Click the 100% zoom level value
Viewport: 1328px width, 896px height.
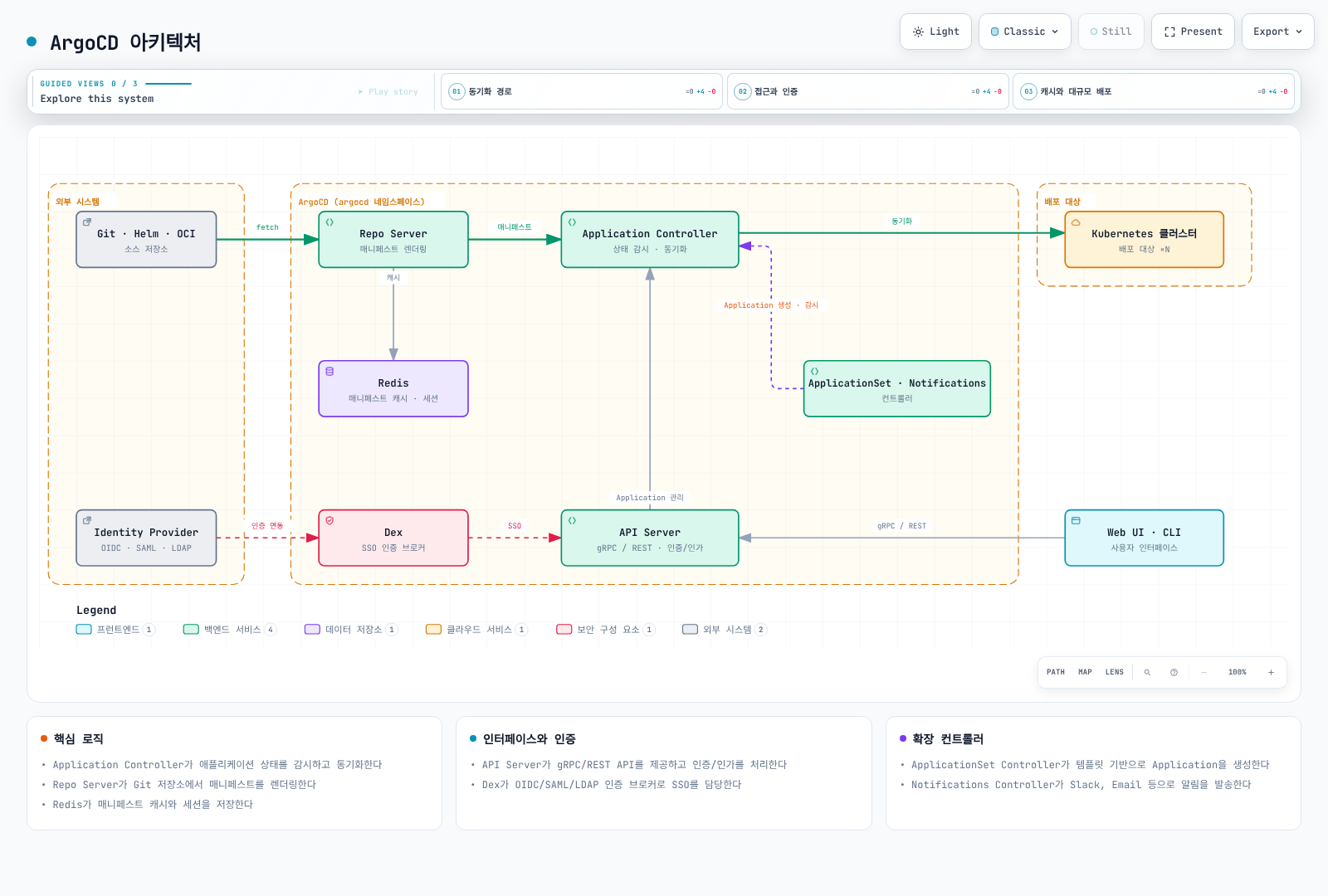click(1238, 672)
